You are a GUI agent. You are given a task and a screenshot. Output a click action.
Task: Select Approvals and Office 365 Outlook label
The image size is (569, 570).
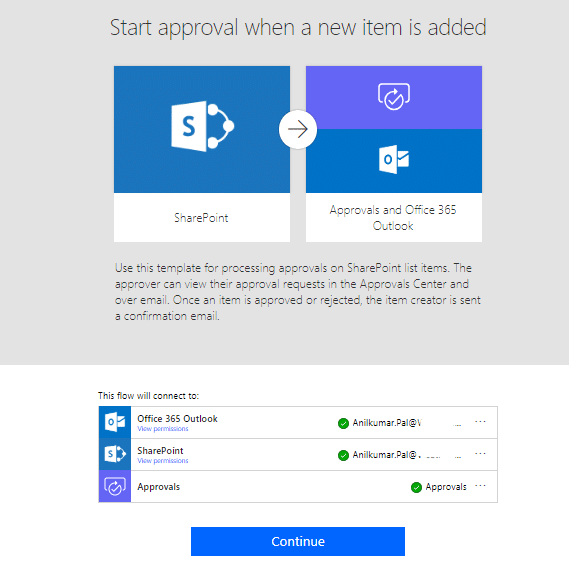(x=393, y=218)
